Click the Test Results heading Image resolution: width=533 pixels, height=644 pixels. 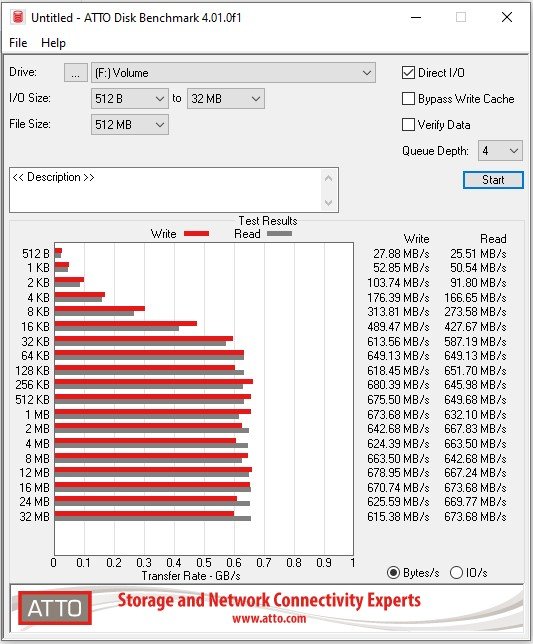268,221
